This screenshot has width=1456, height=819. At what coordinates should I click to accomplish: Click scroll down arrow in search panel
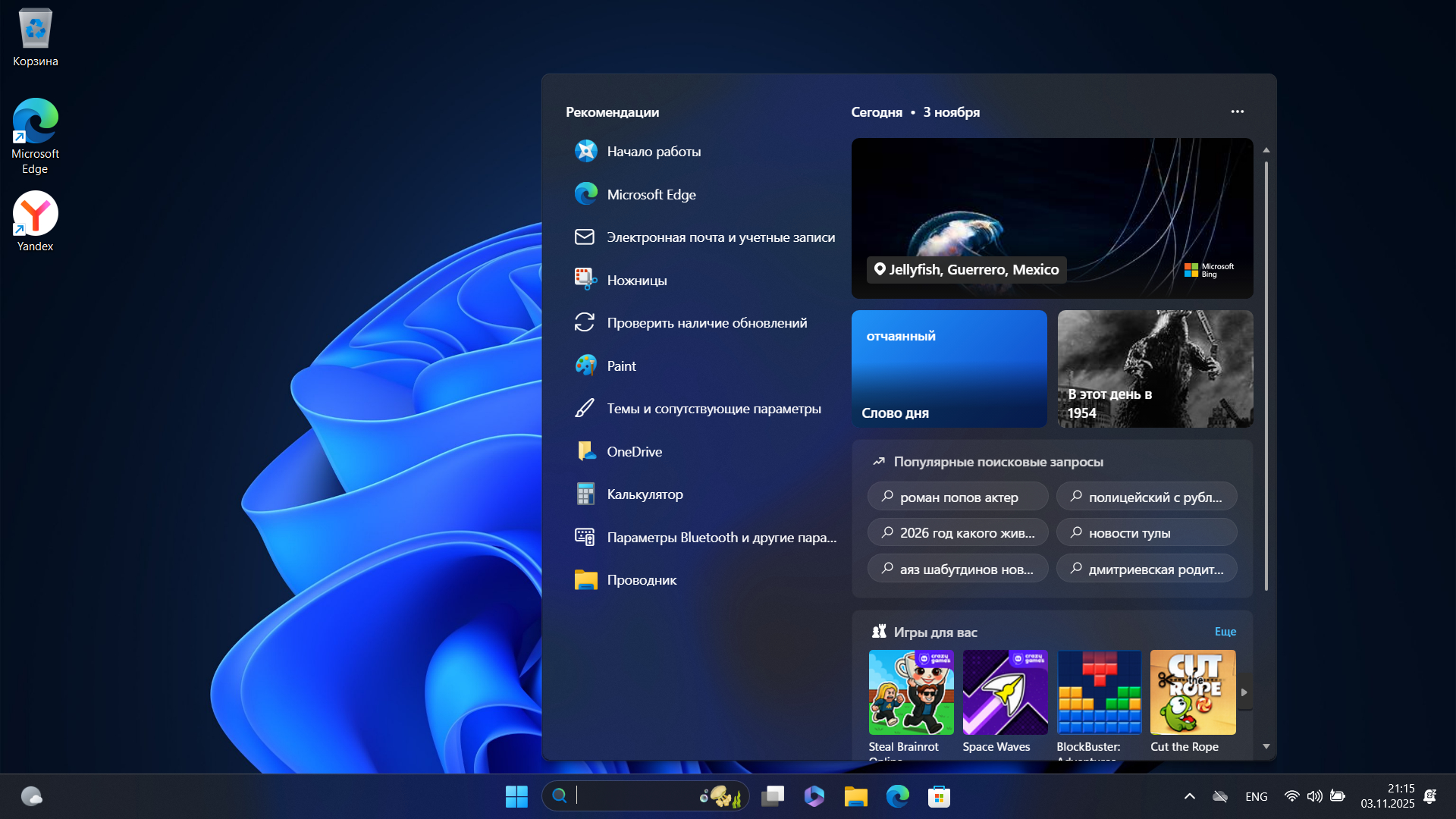click(x=1266, y=747)
